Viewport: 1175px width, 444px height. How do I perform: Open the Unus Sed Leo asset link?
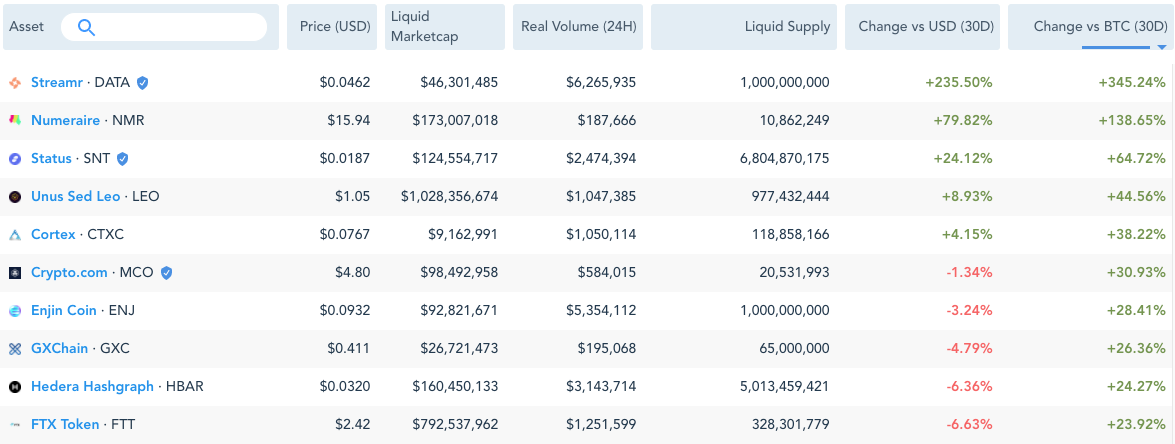[76, 197]
